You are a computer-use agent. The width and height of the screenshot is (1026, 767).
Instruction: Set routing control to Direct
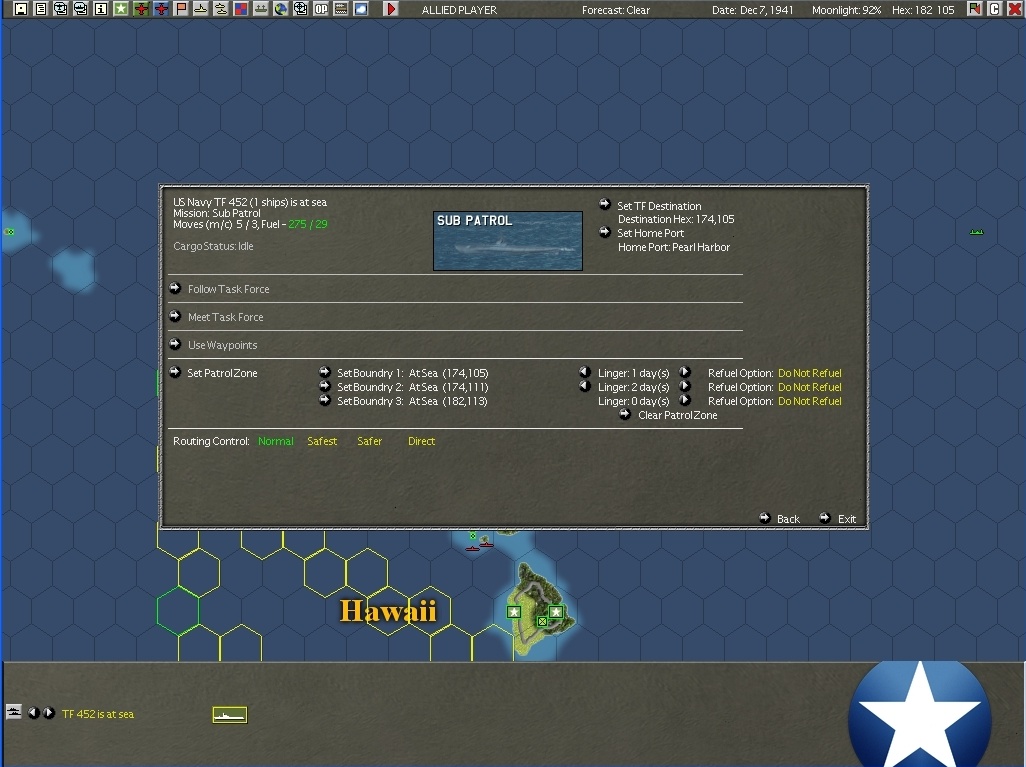[x=421, y=441]
